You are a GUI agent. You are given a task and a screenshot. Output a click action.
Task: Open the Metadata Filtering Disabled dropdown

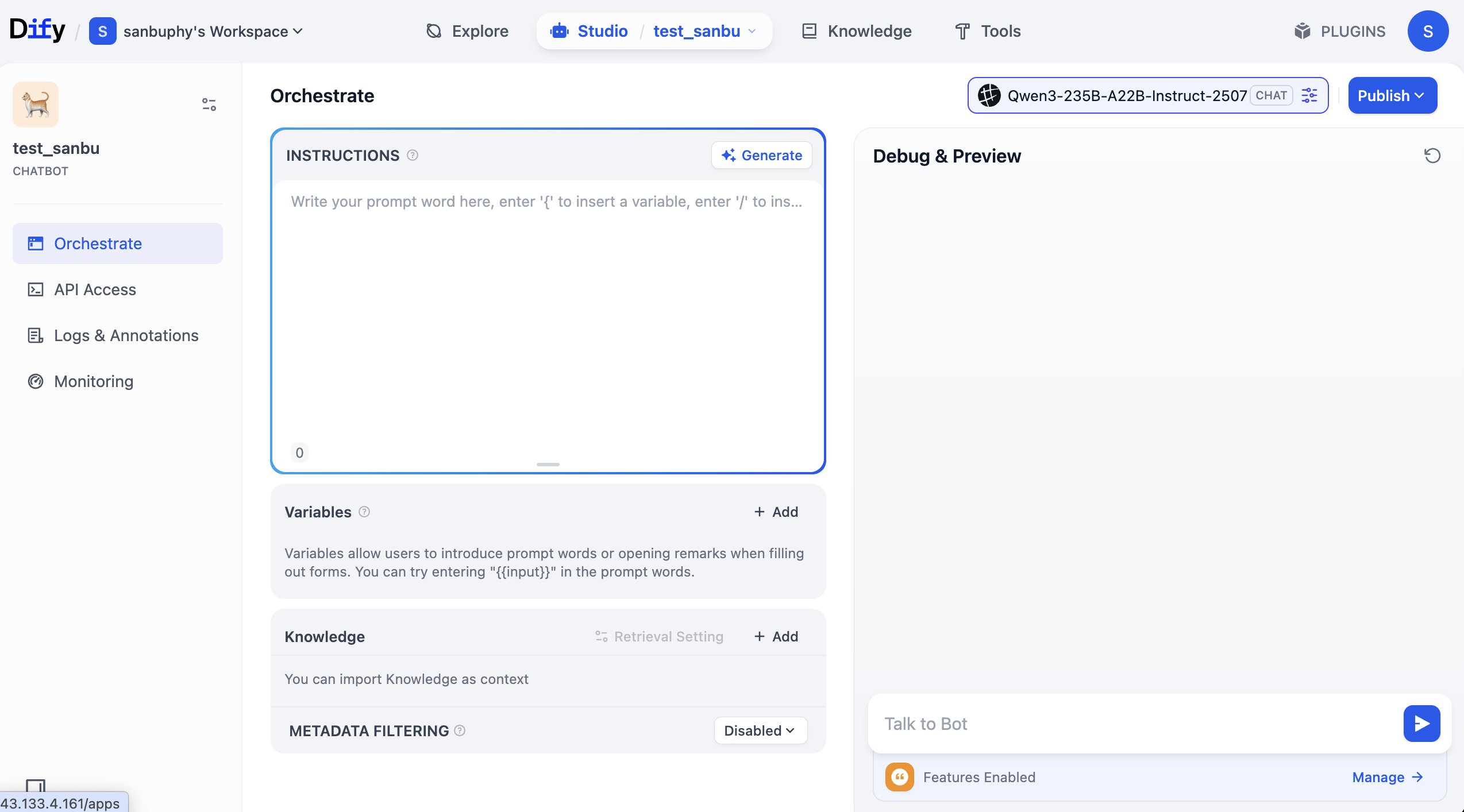point(760,730)
